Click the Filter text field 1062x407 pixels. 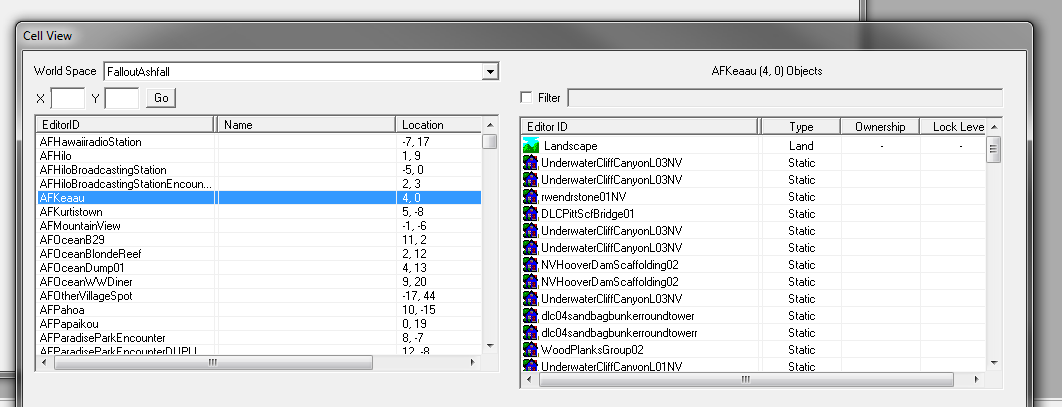point(784,98)
